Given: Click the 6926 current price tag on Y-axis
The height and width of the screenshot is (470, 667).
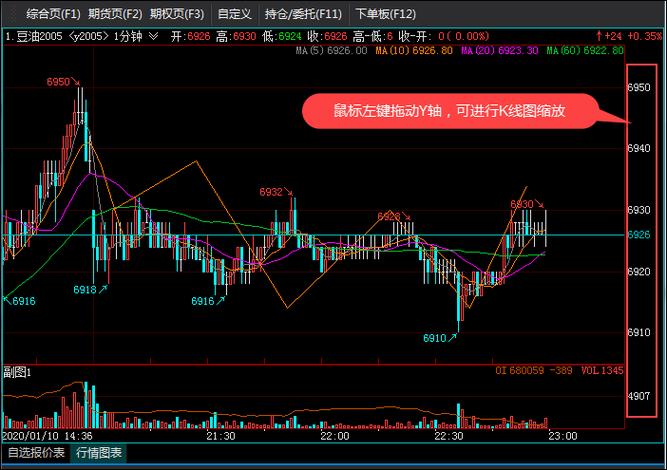Looking at the screenshot, I should [x=638, y=235].
